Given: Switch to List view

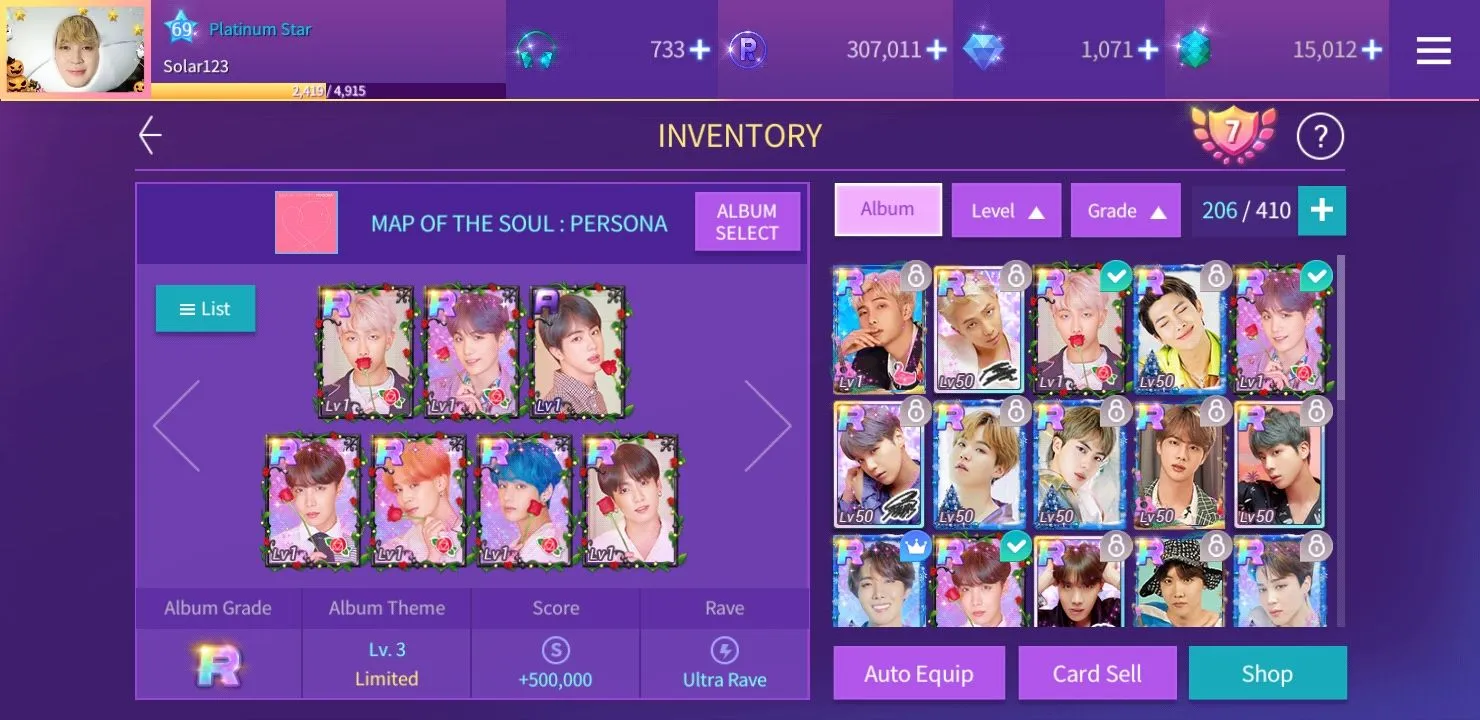Looking at the screenshot, I should click(x=205, y=309).
